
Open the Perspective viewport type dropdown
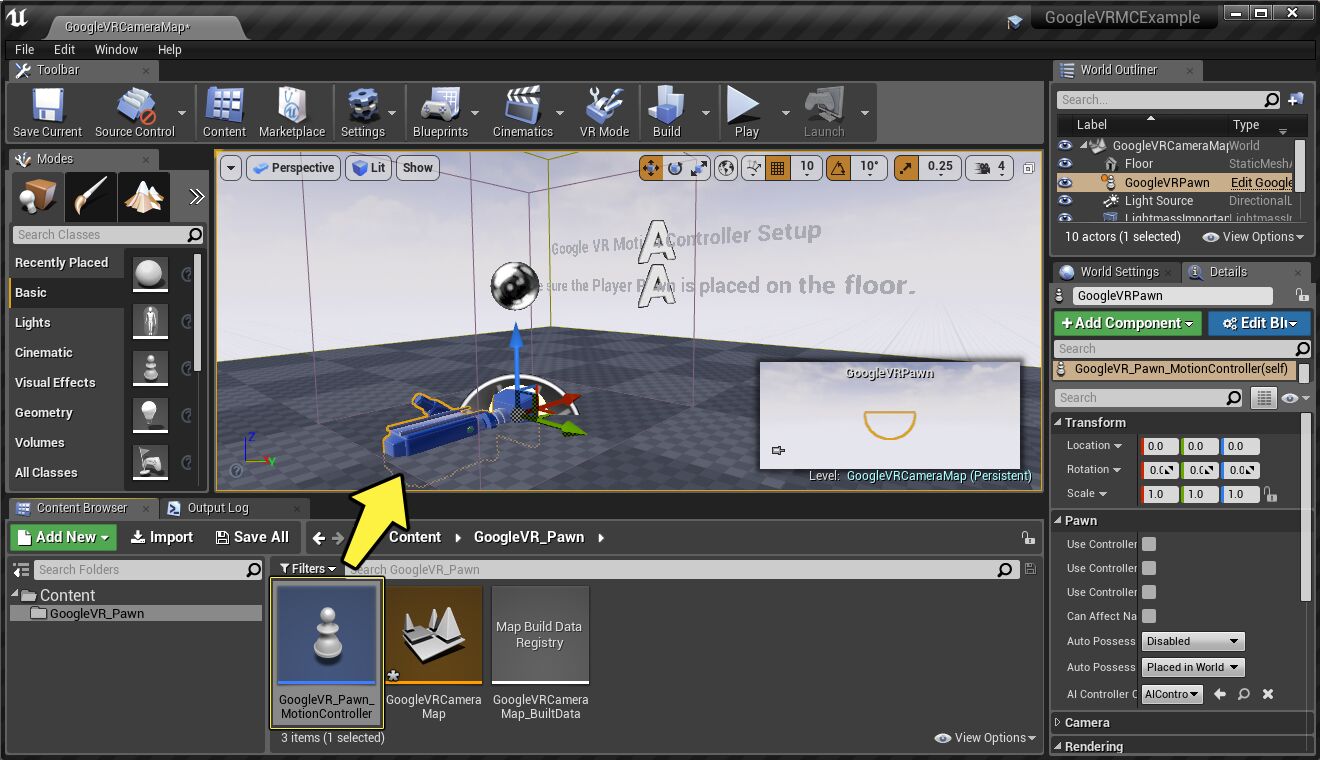[293, 168]
